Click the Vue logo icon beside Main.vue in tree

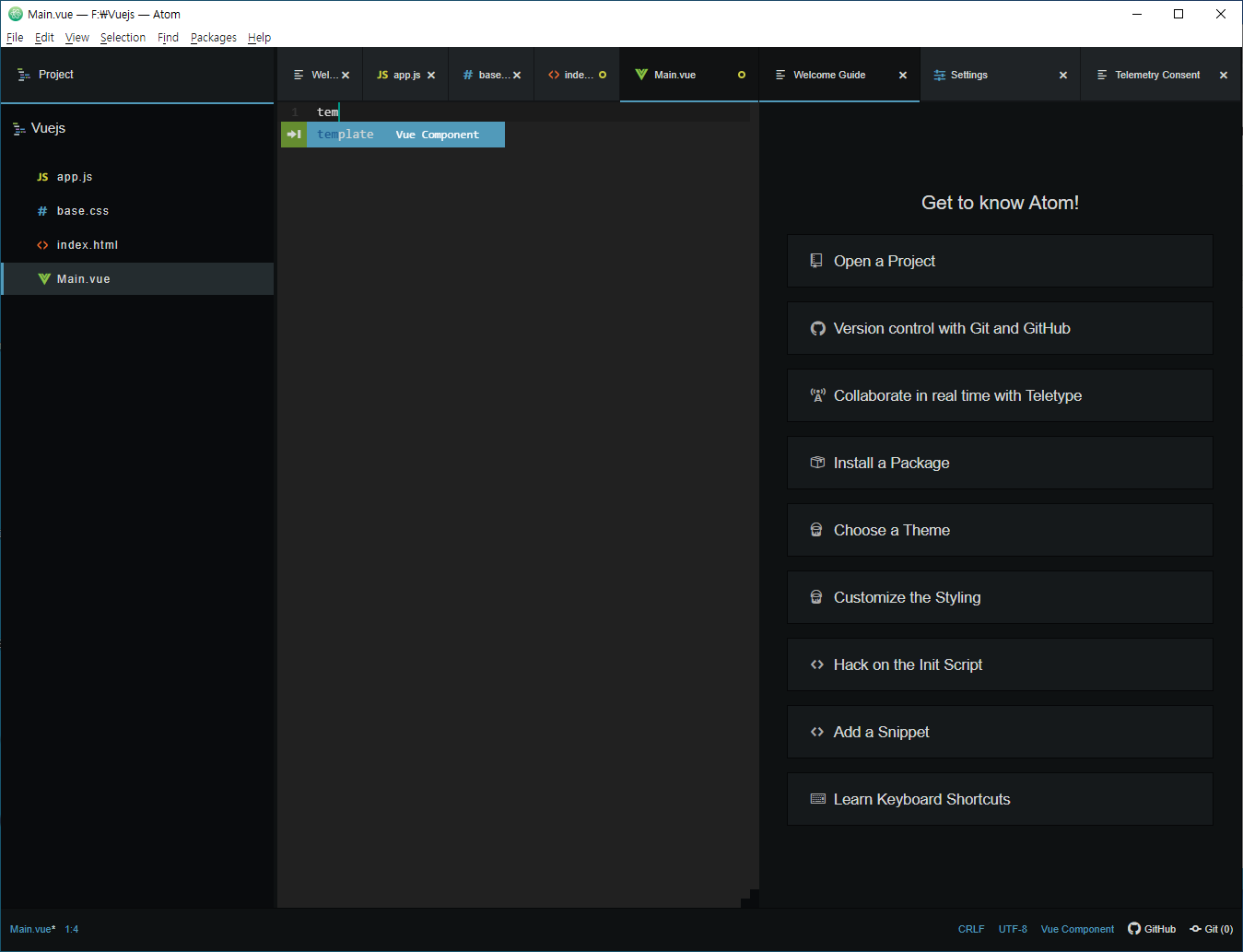[43, 279]
